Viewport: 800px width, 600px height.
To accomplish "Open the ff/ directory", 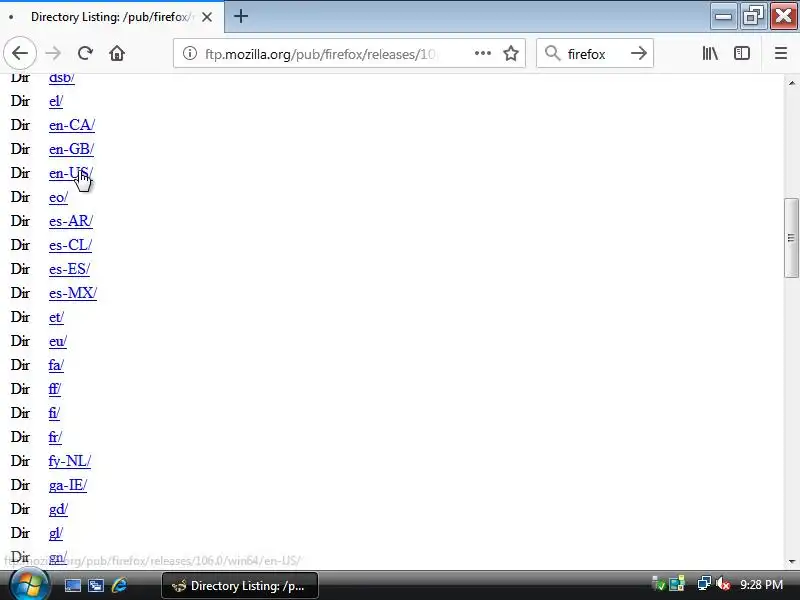I will click(55, 389).
